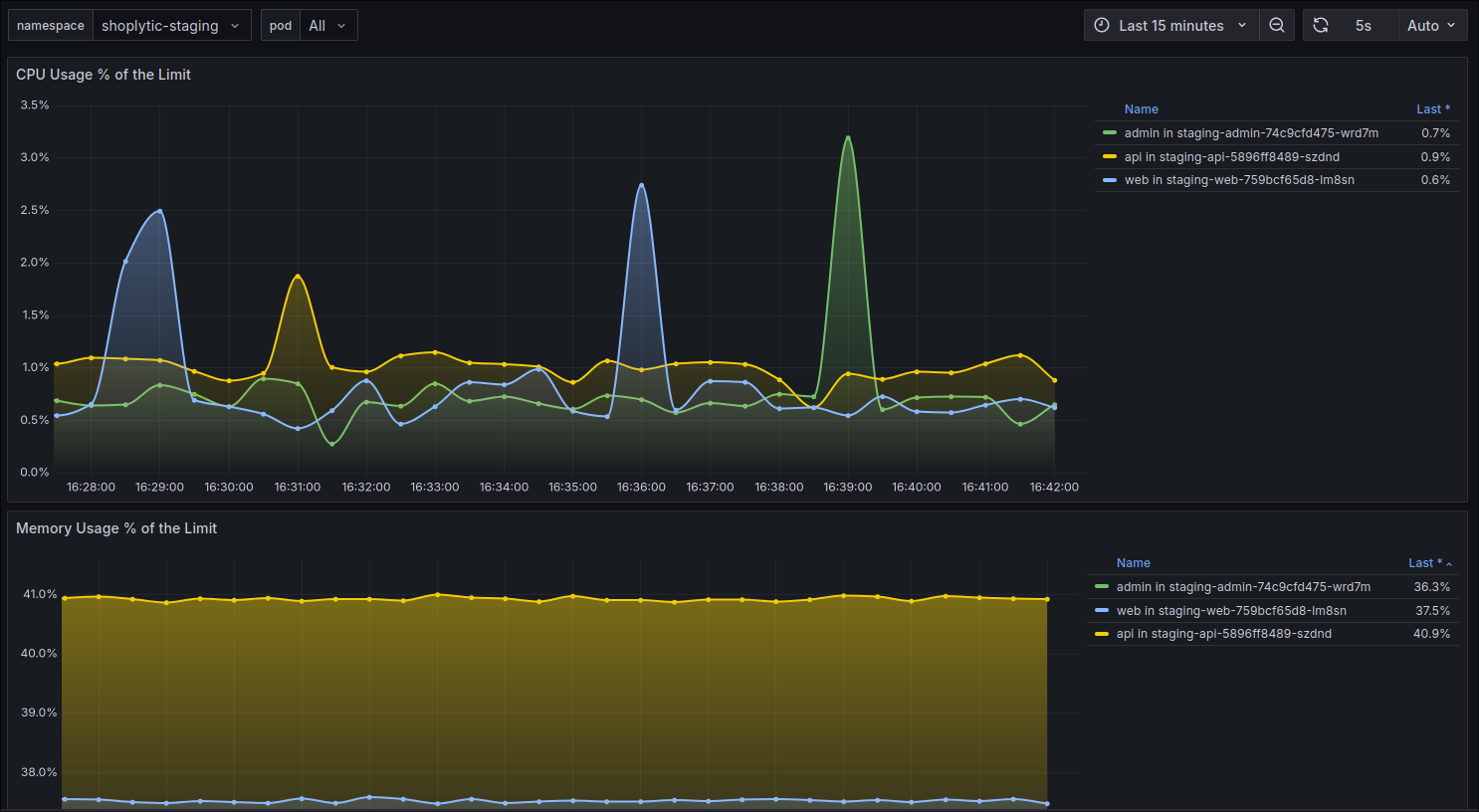Viewport: 1479px width, 812px height.
Task: Click yellow api color swatch in Memory legend
Action: 1102,634
